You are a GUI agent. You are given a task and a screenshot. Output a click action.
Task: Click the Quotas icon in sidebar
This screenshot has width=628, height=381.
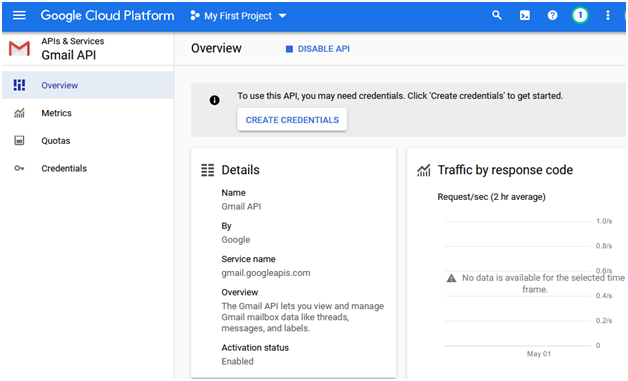click(x=19, y=140)
